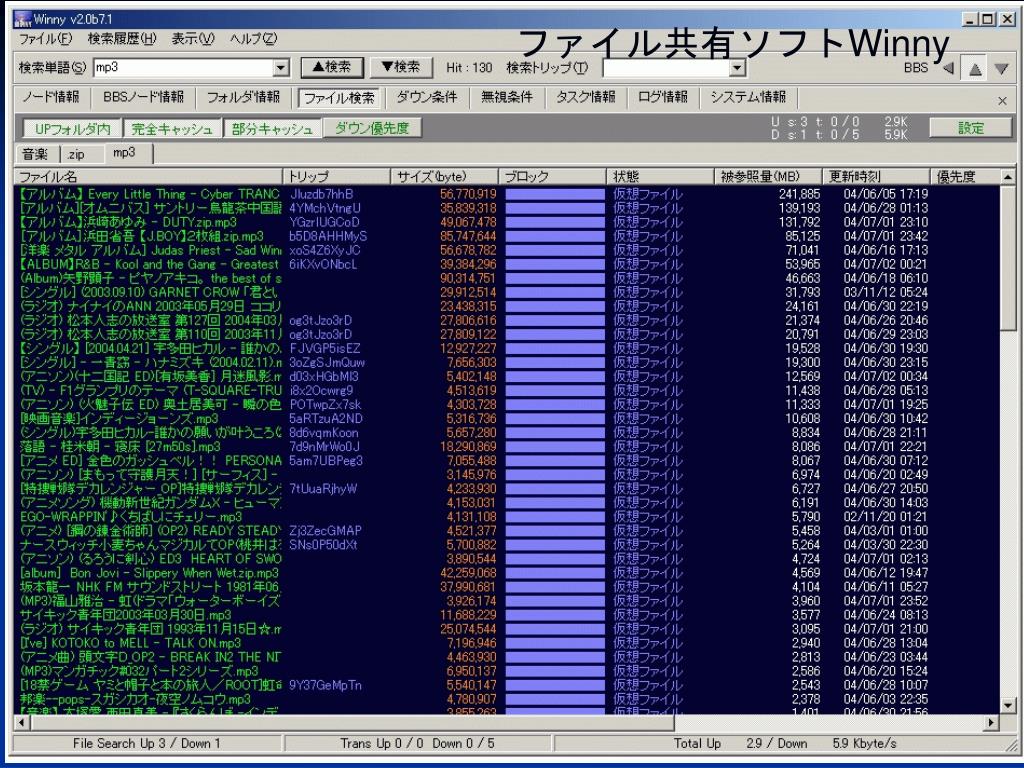Viewport: 1024px width, 768px height.
Task: Sort by the 優先度 column header
Action: (966, 176)
